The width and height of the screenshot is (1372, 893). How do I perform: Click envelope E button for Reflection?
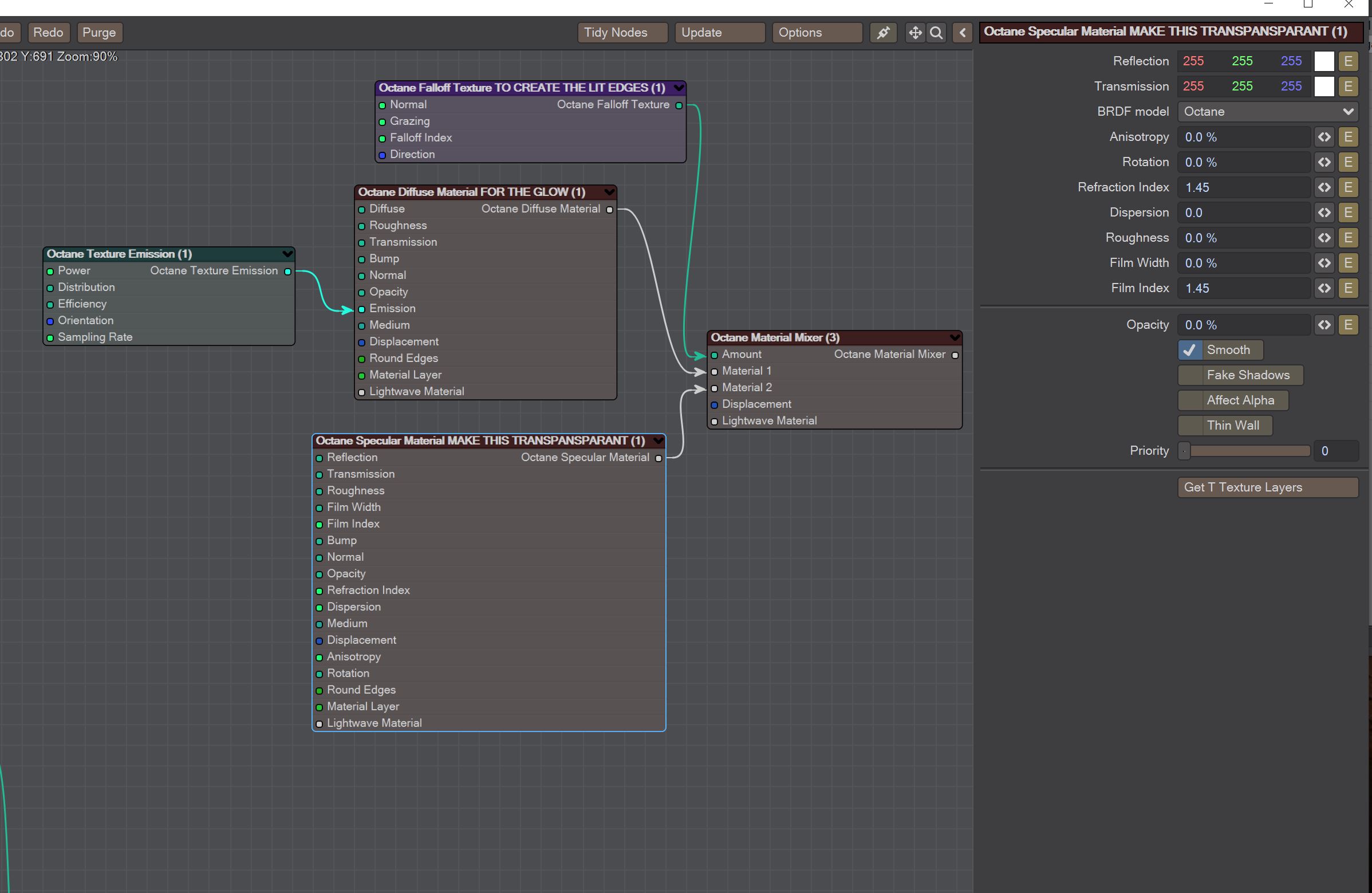pos(1348,61)
